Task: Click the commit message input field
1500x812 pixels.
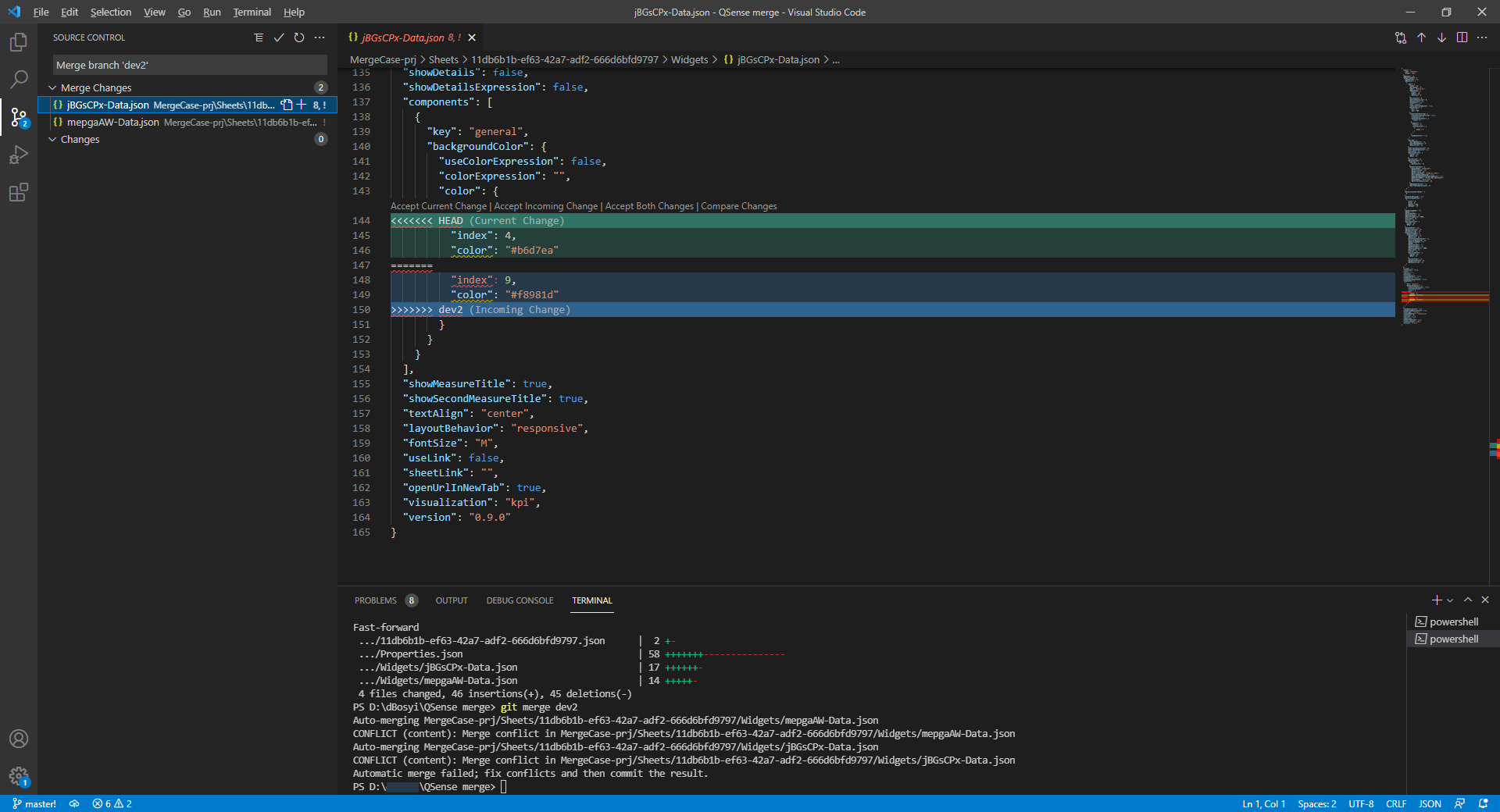Action: [190, 65]
